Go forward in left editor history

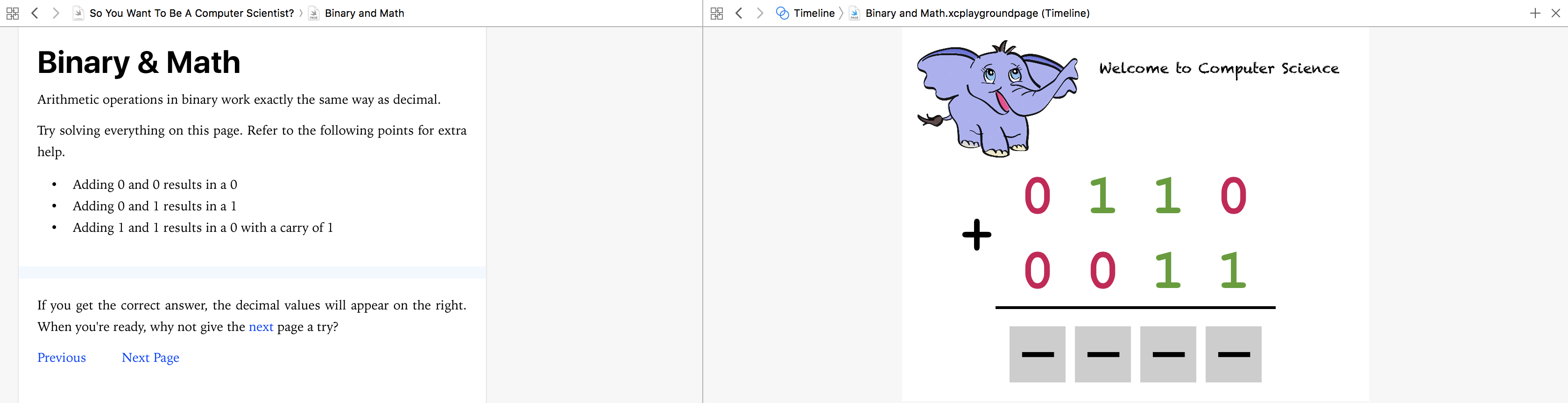point(56,13)
